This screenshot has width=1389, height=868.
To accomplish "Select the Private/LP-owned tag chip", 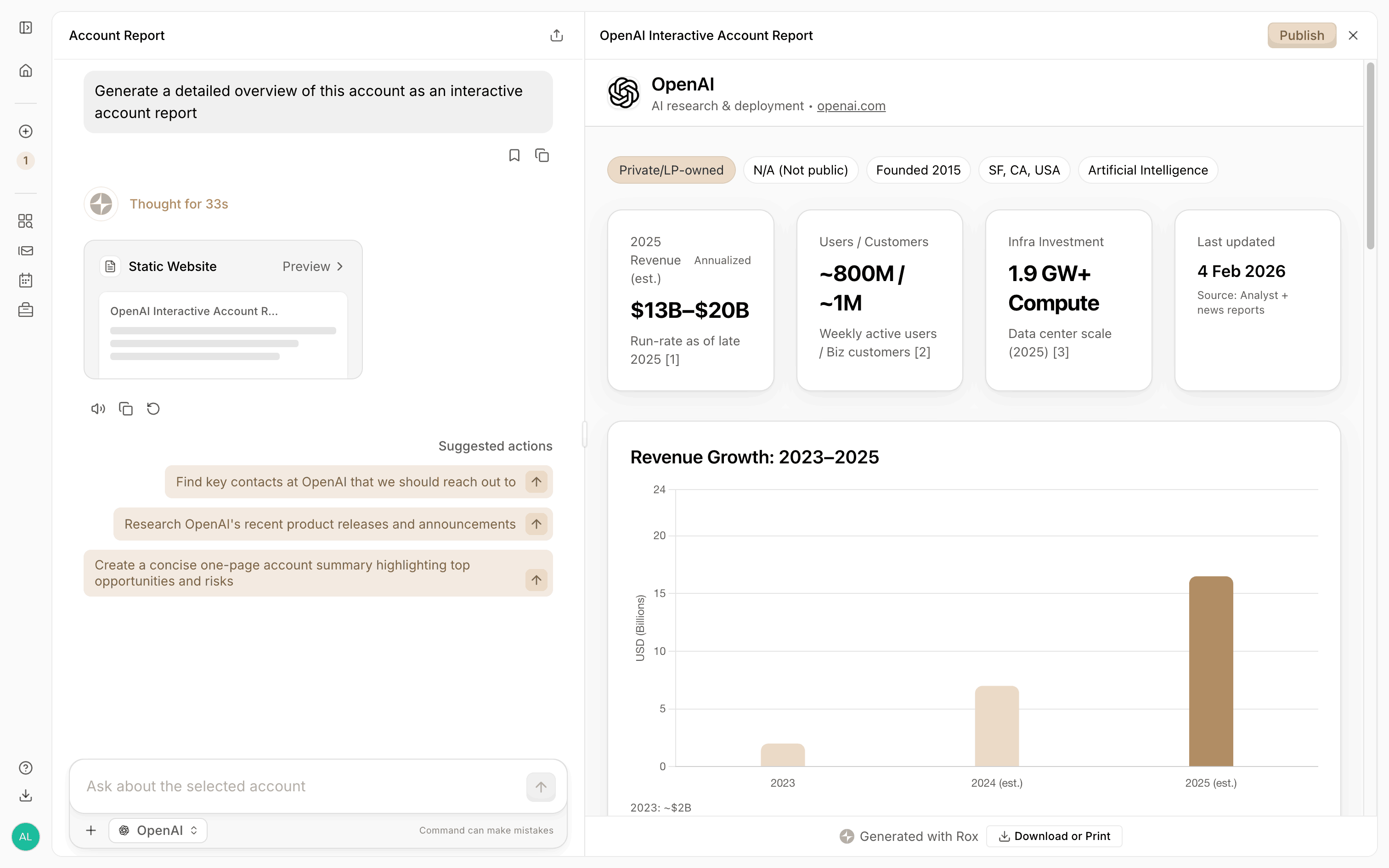I will [671, 170].
